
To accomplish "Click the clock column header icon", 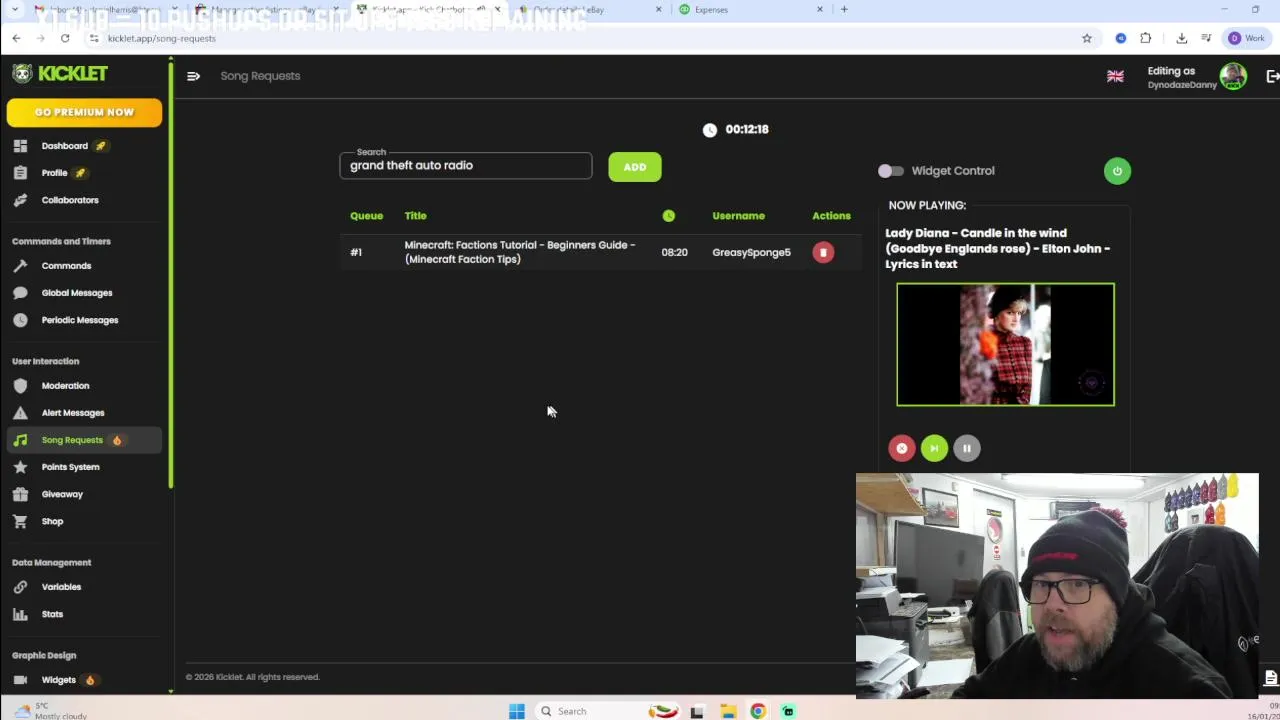I will tap(669, 216).
